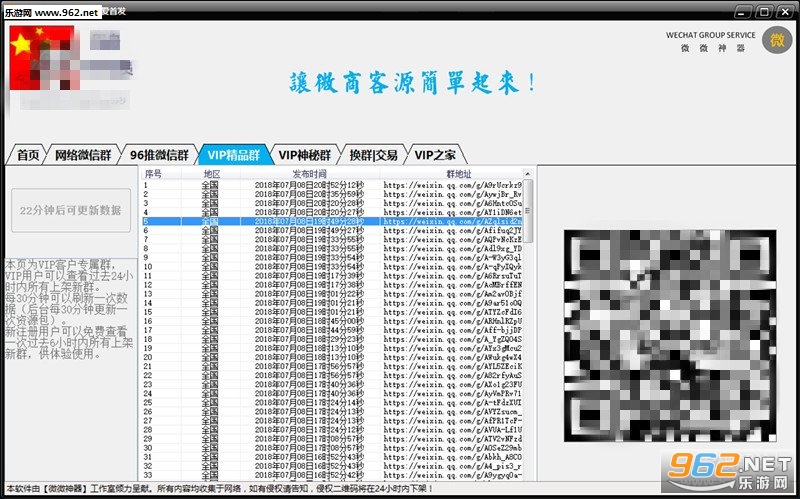Switch to the 首页 tab
800x499 pixels.
click(x=28, y=155)
